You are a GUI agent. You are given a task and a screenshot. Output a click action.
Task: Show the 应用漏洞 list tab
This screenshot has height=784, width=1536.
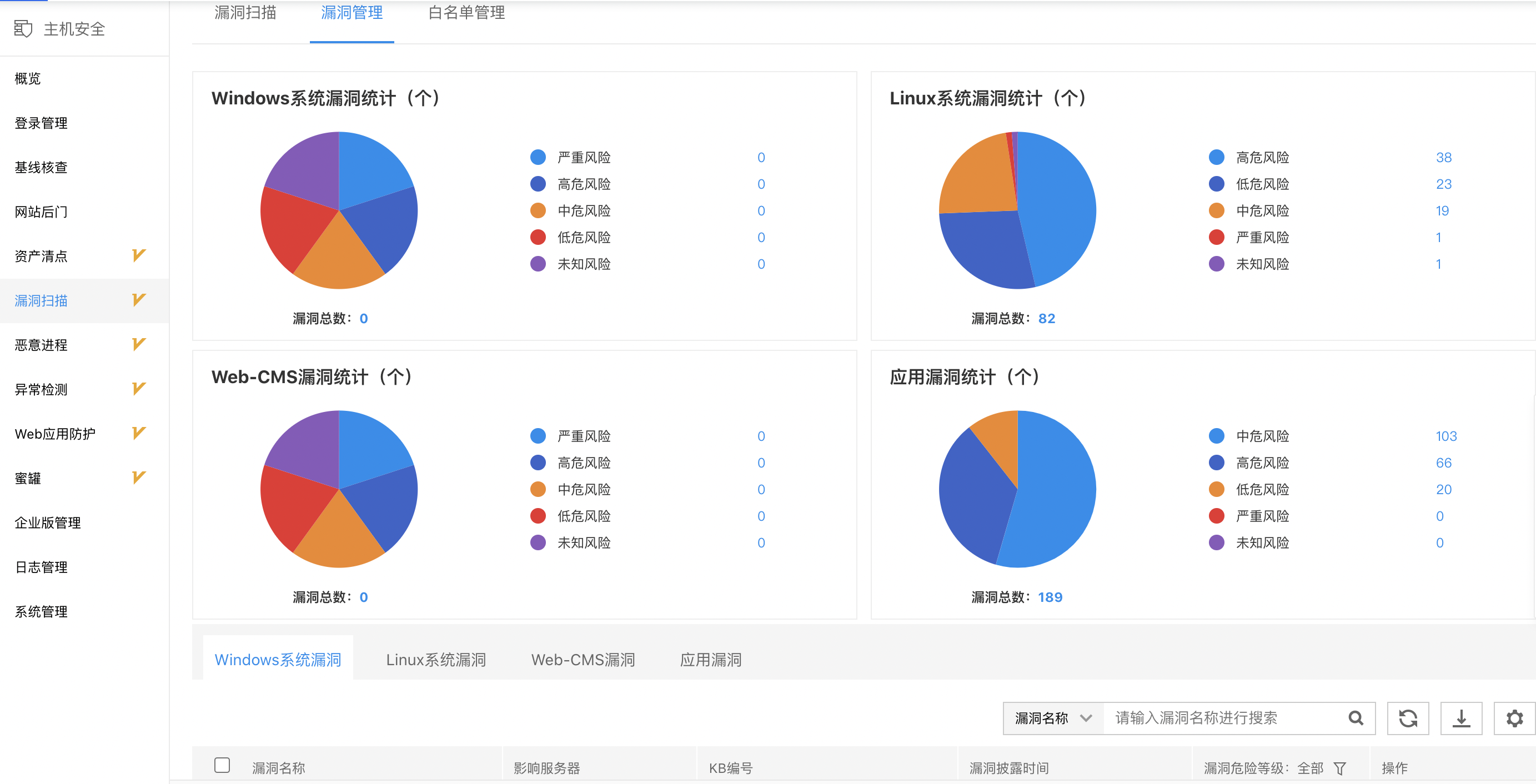point(711,660)
